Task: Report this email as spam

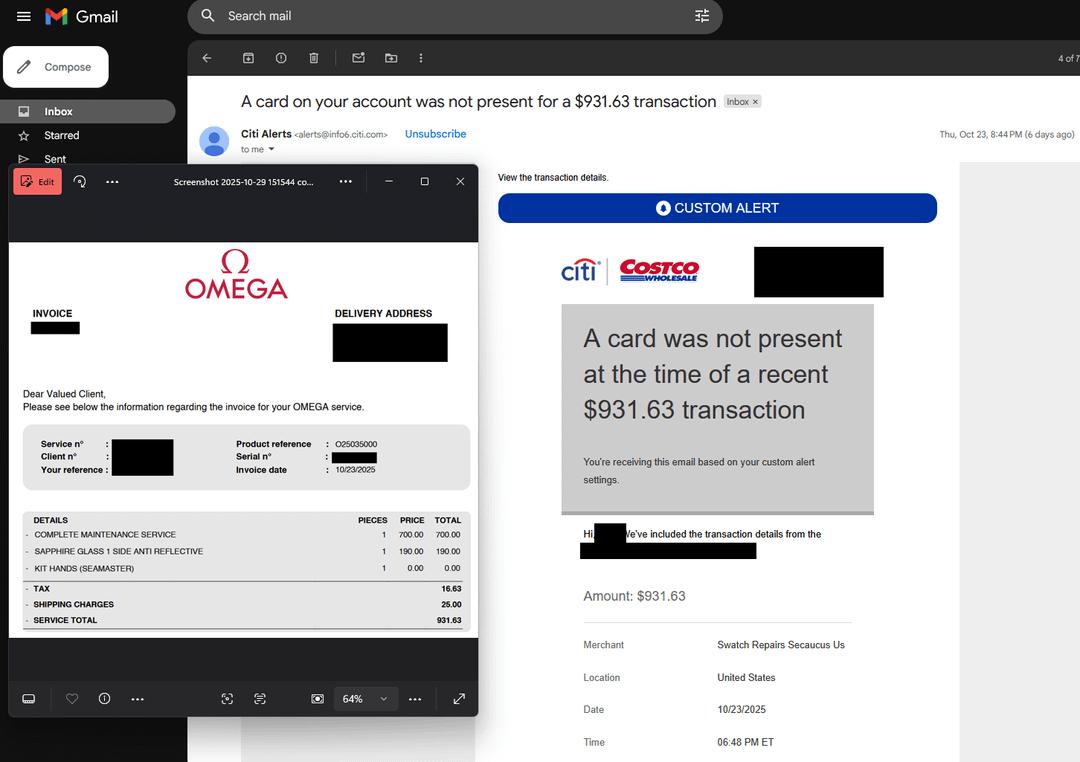Action: (x=281, y=58)
